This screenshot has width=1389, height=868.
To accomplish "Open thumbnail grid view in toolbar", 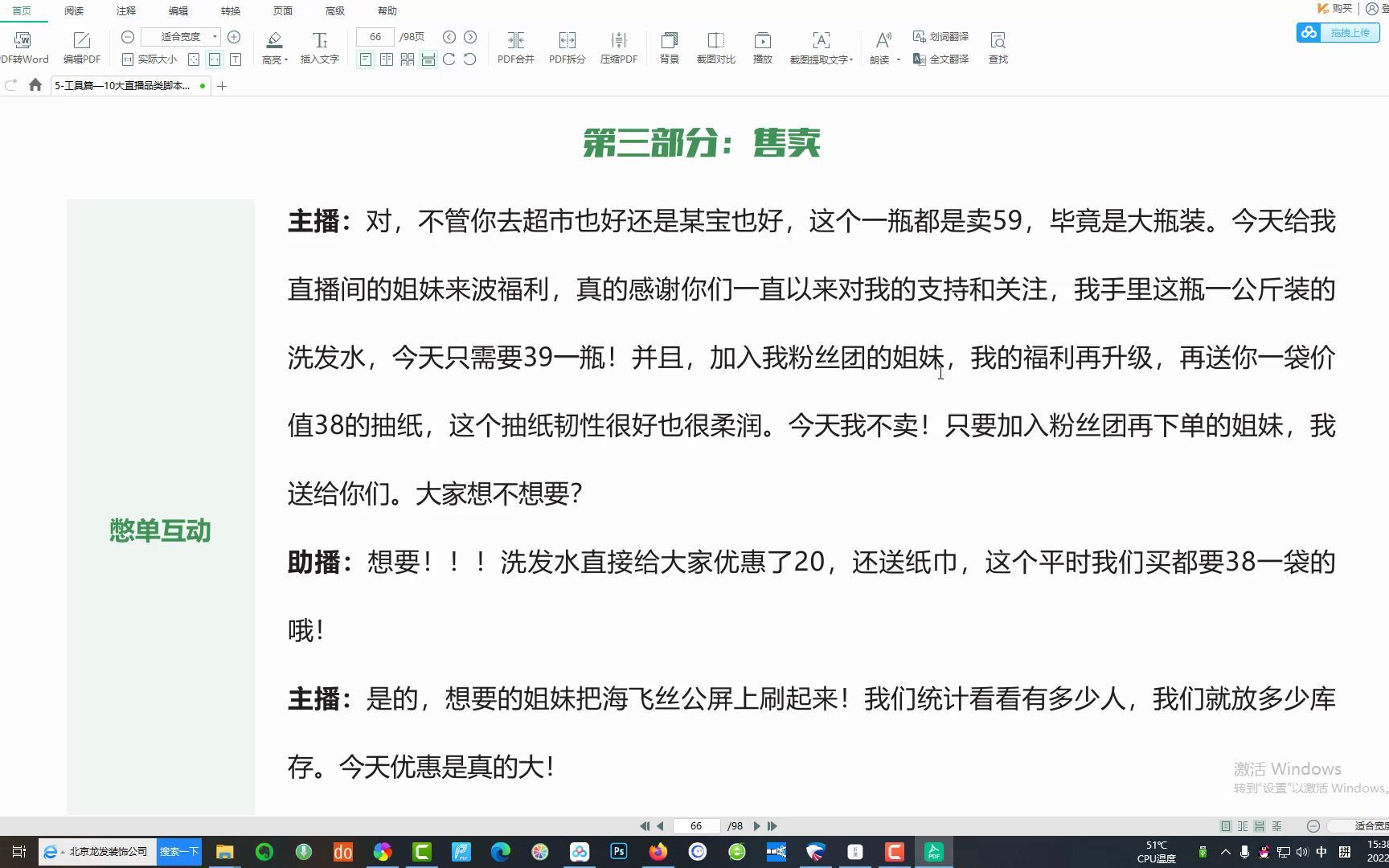I will [x=408, y=59].
